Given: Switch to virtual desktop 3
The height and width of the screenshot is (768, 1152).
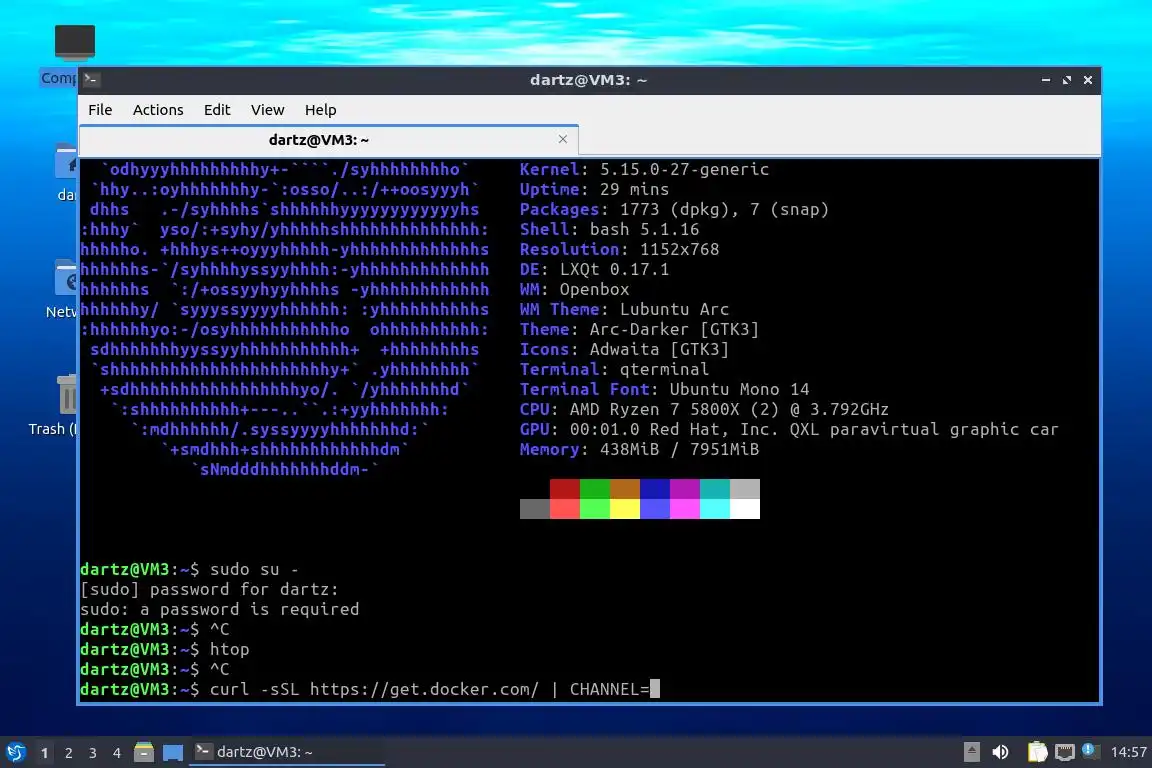Looking at the screenshot, I should [93, 753].
